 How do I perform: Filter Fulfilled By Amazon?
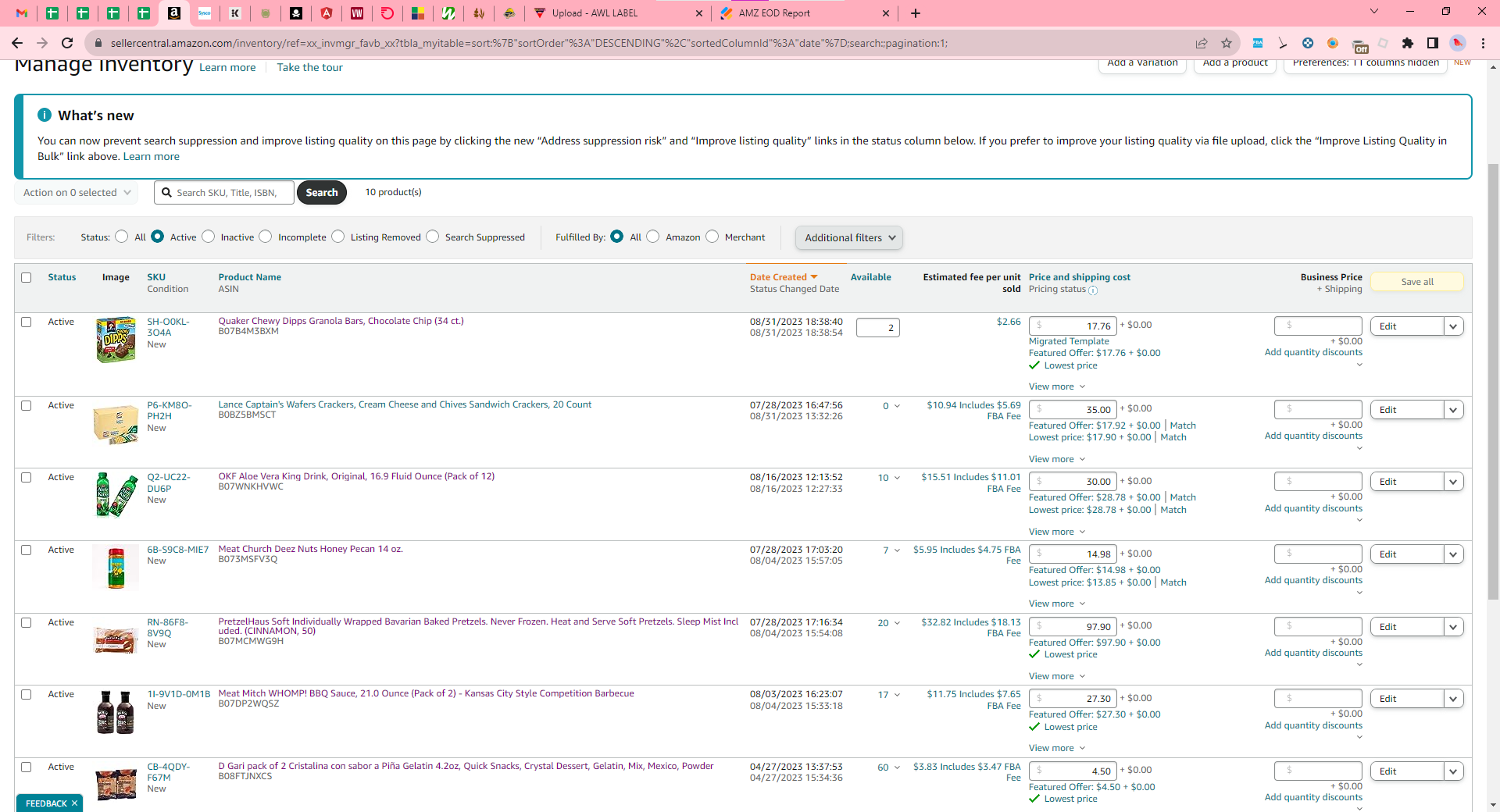[653, 237]
